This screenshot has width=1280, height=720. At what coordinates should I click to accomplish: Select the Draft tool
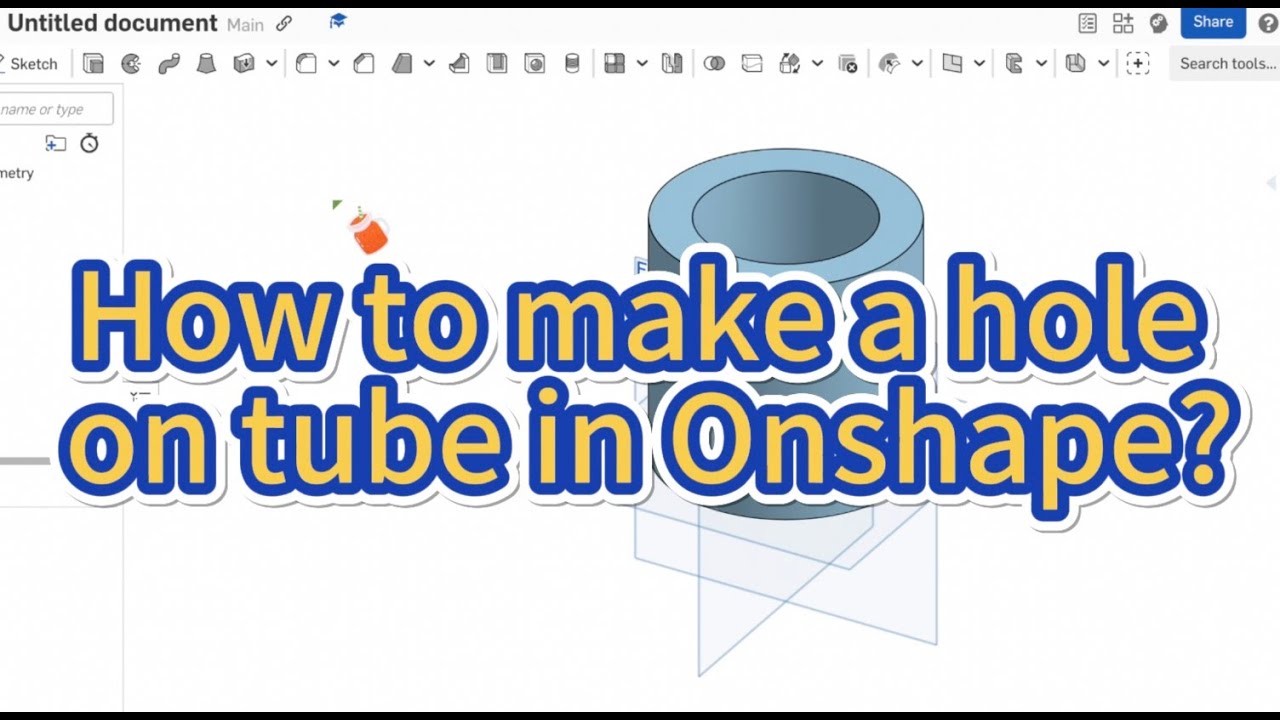pyautogui.click(x=402, y=64)
